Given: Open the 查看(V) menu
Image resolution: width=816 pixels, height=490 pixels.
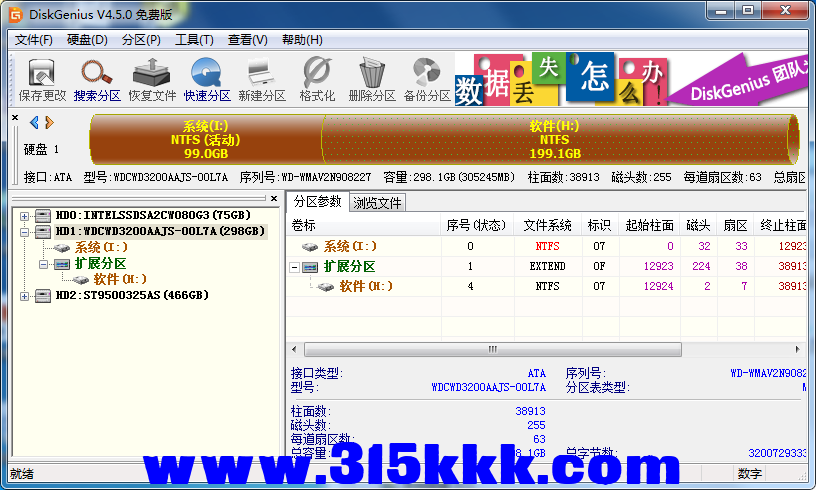Looking at the screenshot, I should click(x=247, y=40).
